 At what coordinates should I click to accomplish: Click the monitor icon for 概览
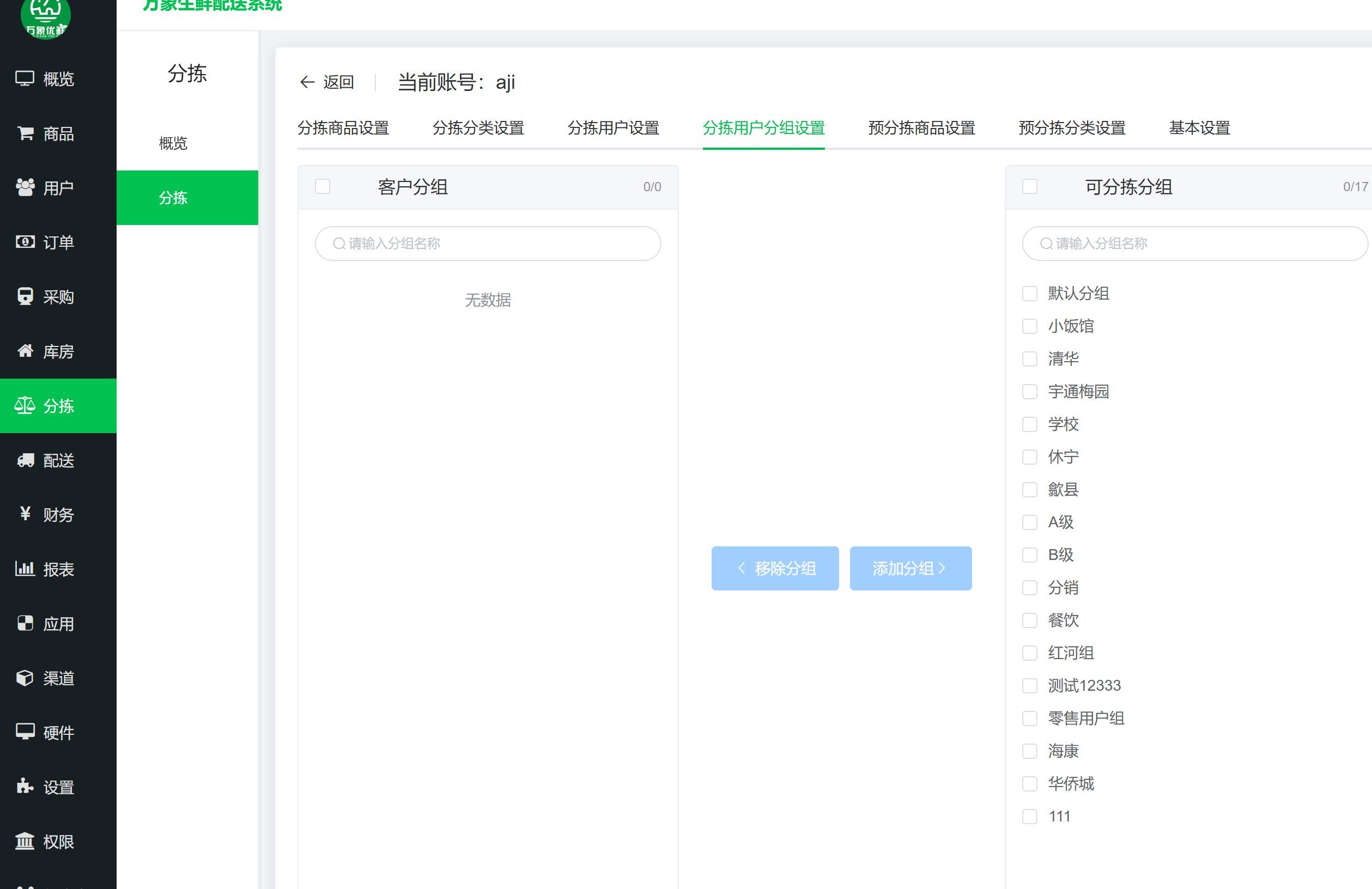pyautogui.click(x=25, y=78)
